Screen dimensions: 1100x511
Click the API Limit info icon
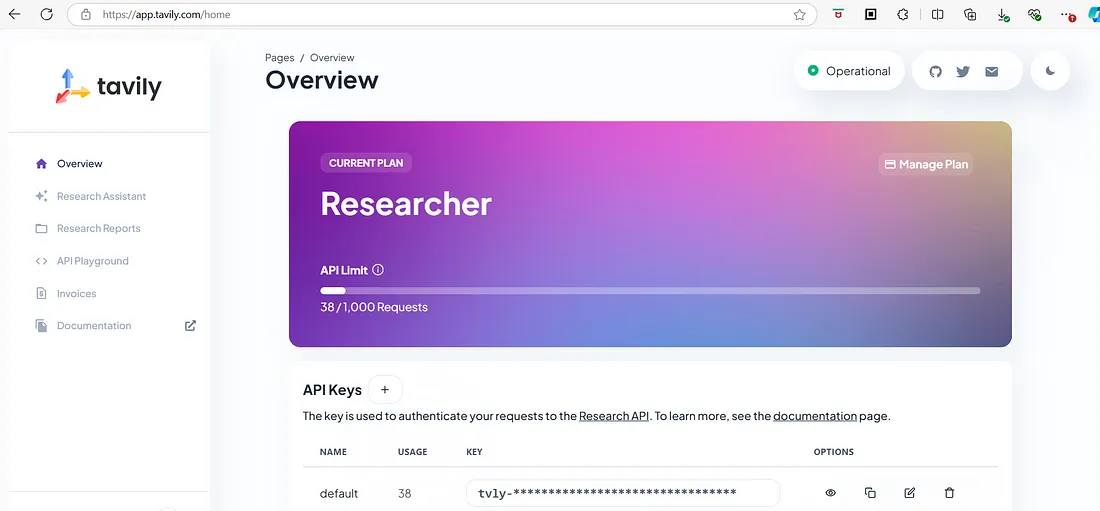tap(378, 270)
